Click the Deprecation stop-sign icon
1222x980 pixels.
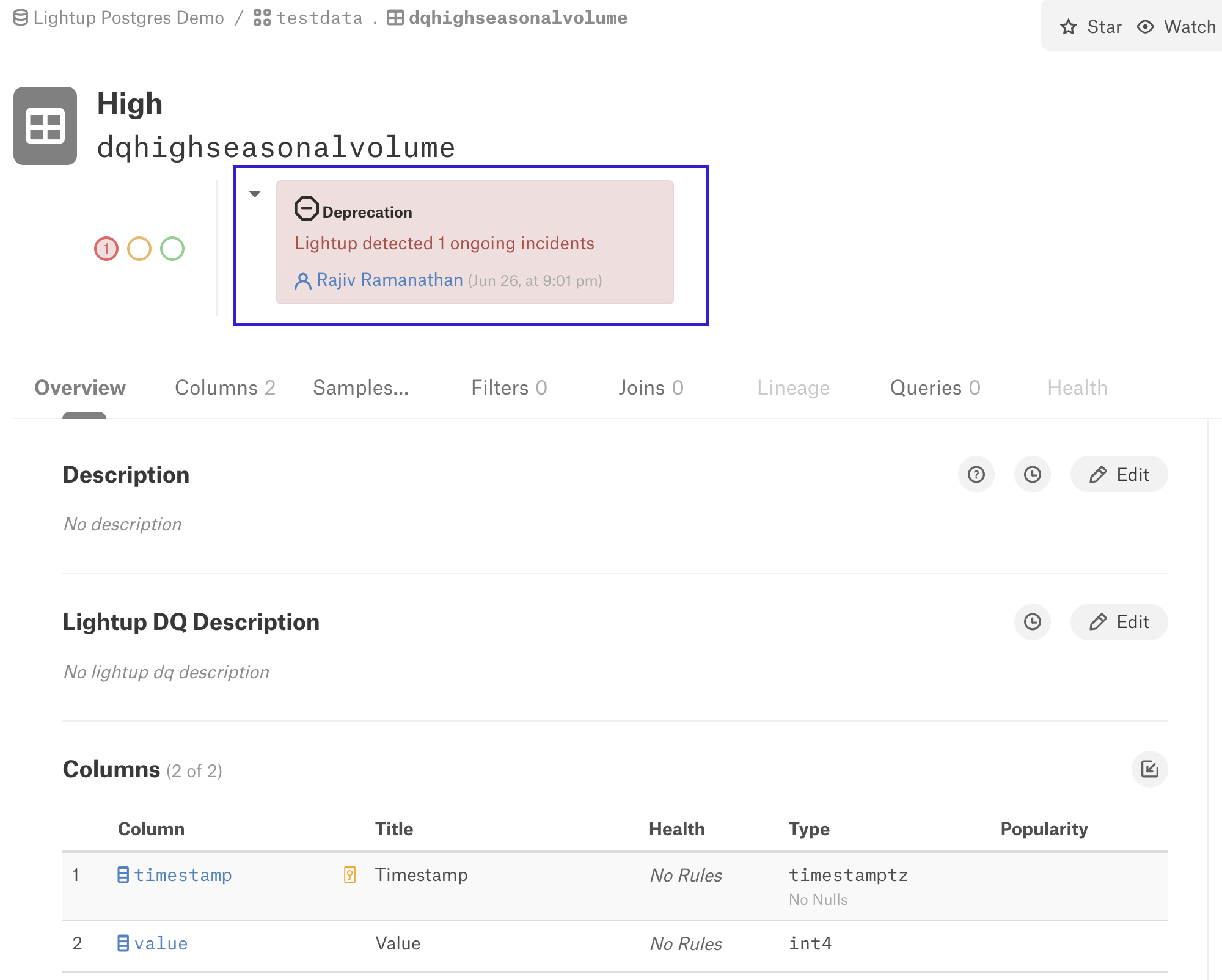pos(306,209)
